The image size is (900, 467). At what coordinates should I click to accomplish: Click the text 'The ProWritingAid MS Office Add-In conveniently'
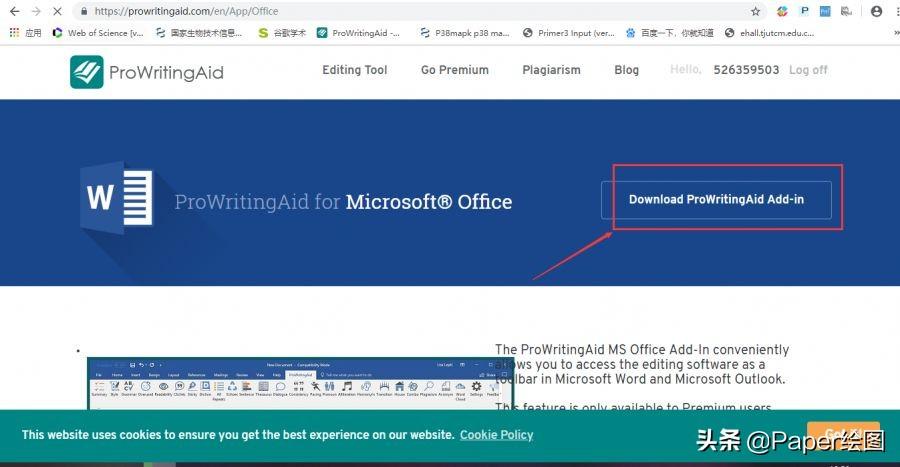[642, 349]
